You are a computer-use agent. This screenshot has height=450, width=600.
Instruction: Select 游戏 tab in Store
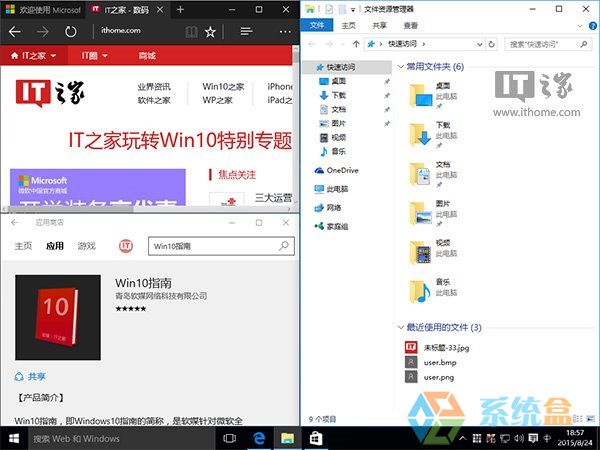coord(86,246)
